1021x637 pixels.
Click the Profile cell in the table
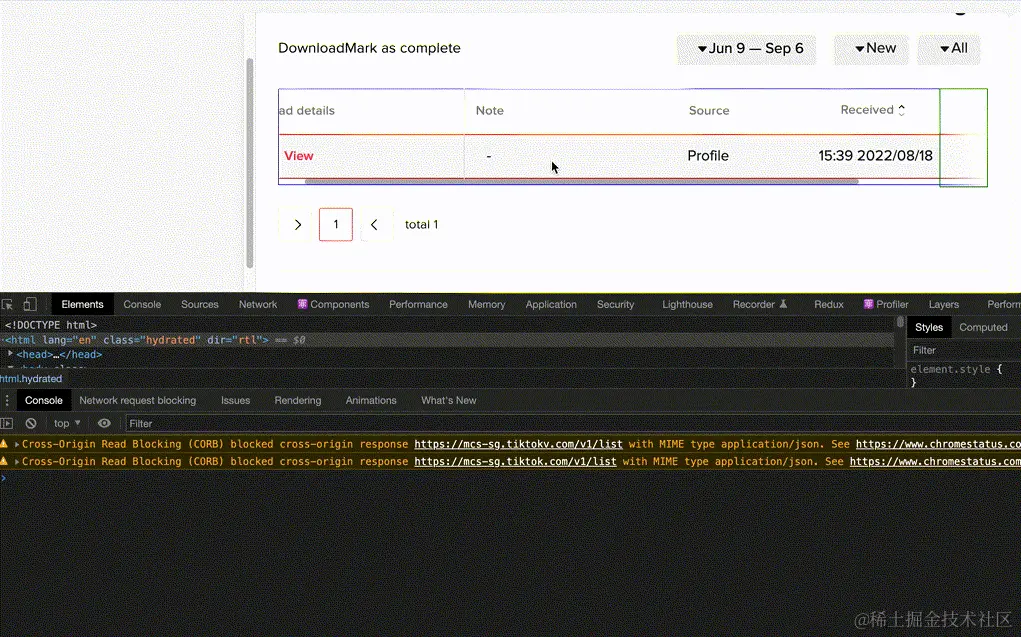[x=708, y=156]
